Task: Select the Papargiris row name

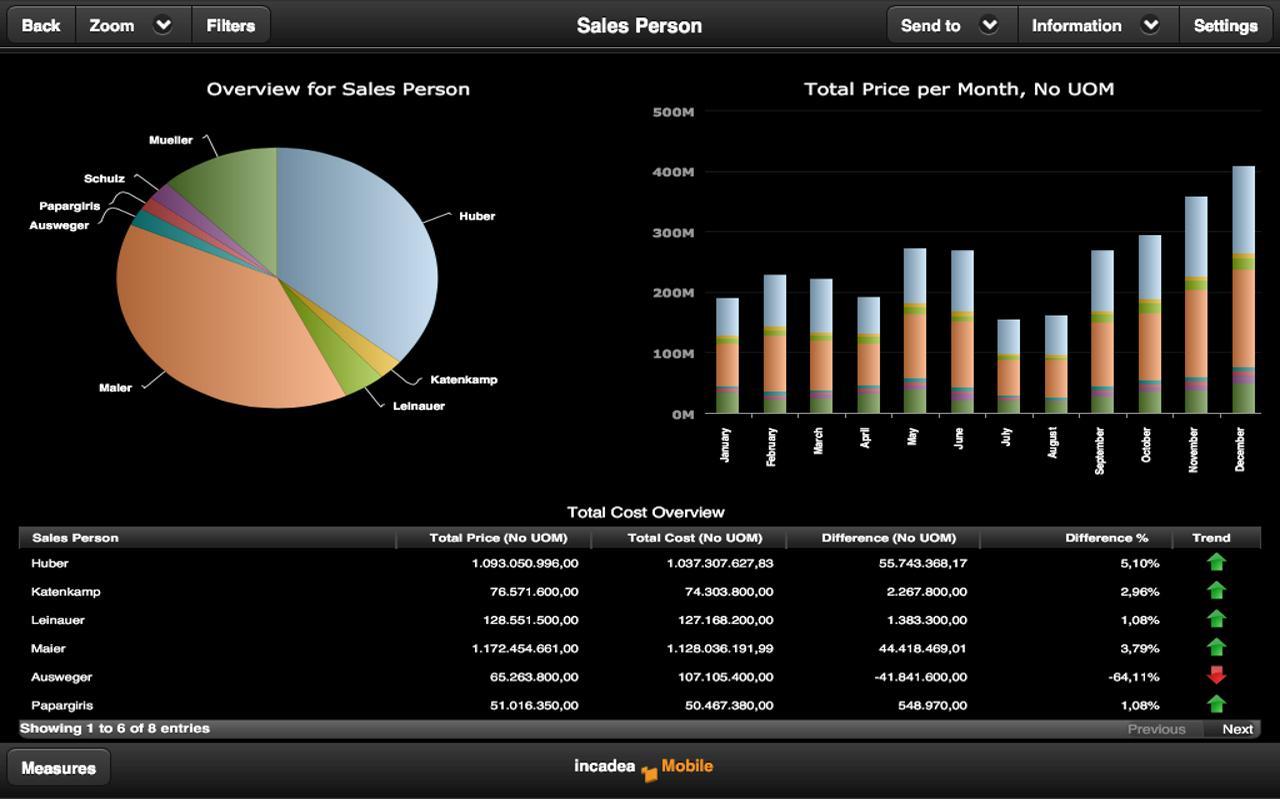Action: click(x=62, y=705)
